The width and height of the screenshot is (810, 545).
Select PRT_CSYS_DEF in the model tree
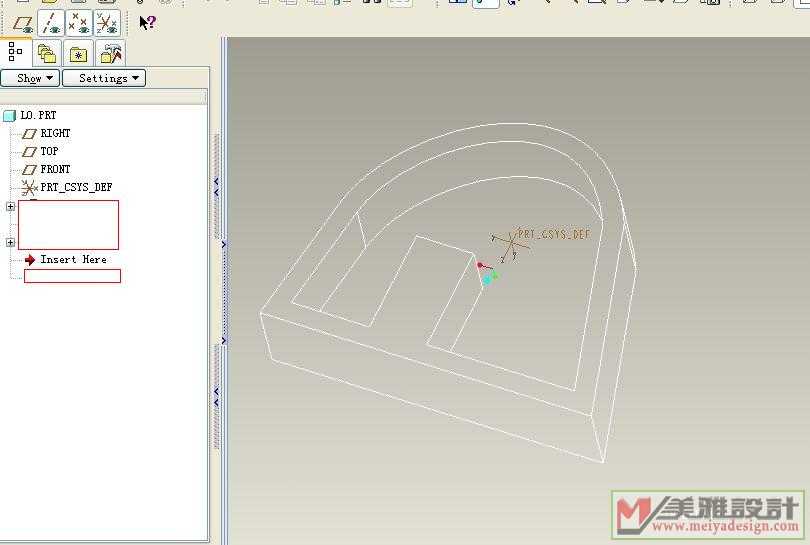(67, 187)
